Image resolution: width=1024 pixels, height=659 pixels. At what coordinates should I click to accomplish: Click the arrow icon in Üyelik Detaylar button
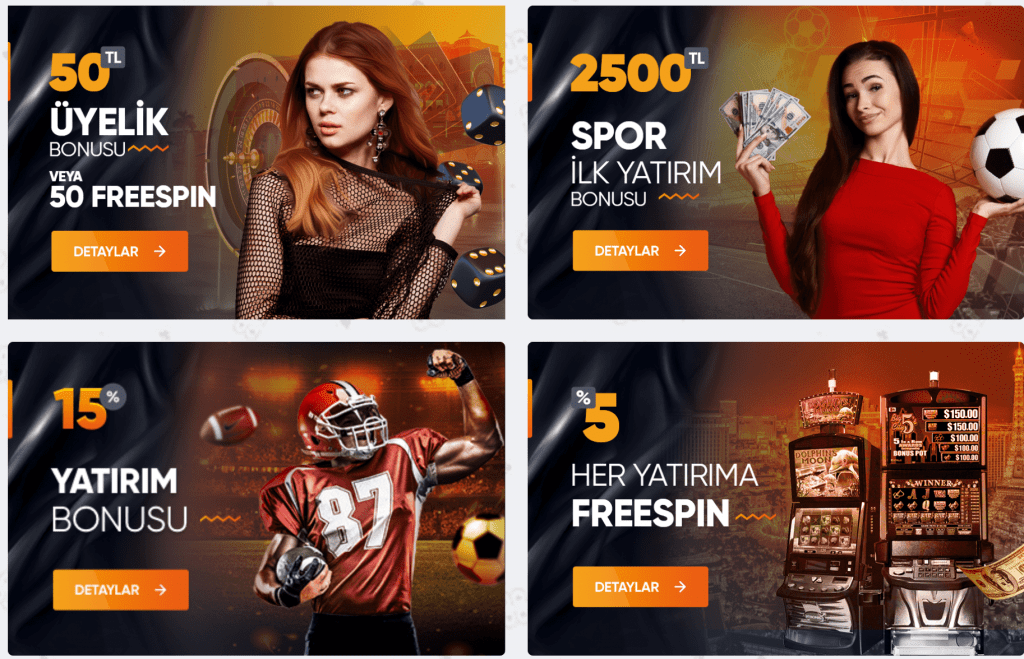coord(160,251)
